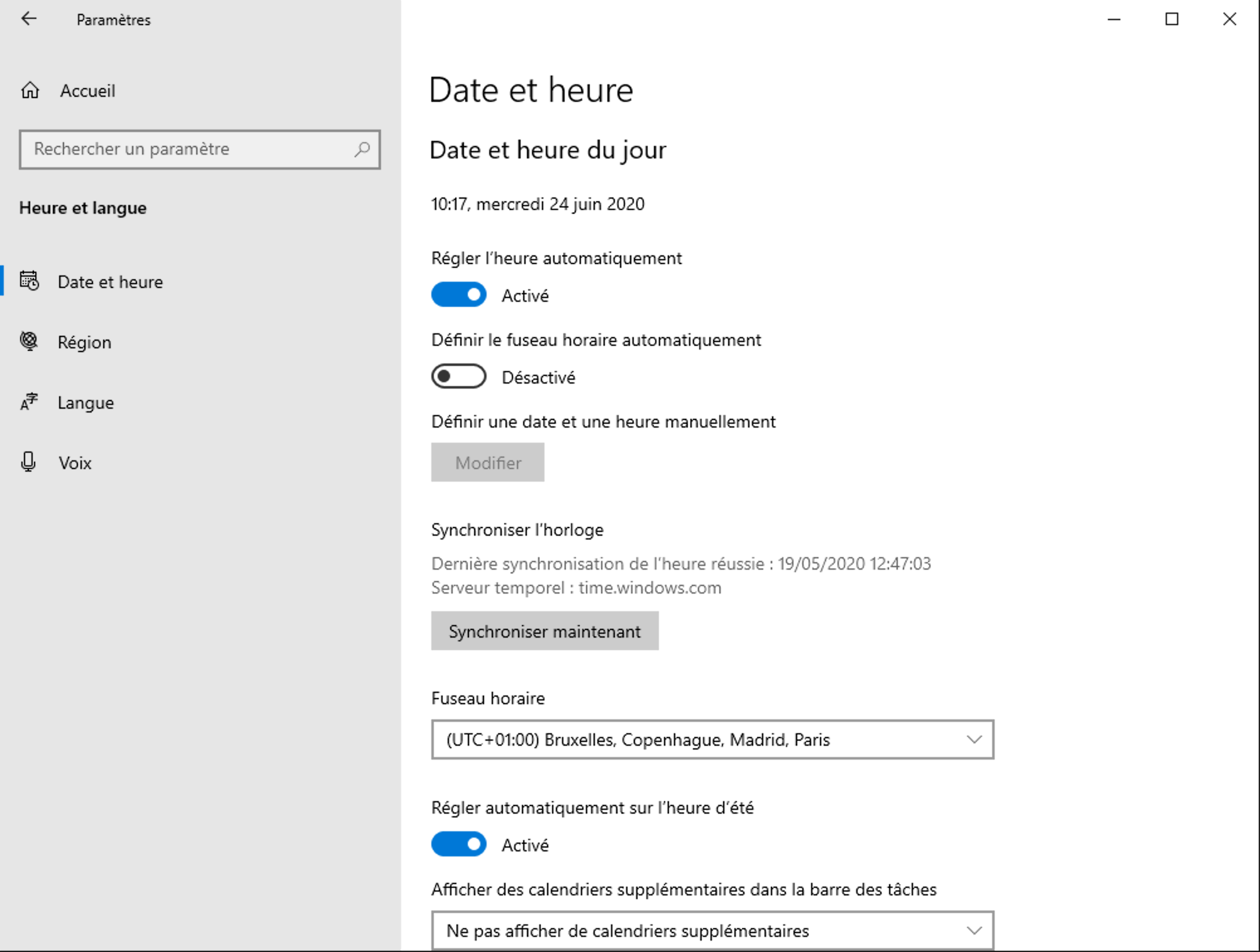The width and height of the screenshot is (1260, 952).
Task: Click the Région globe icon
Action: [x=29, y=341]
